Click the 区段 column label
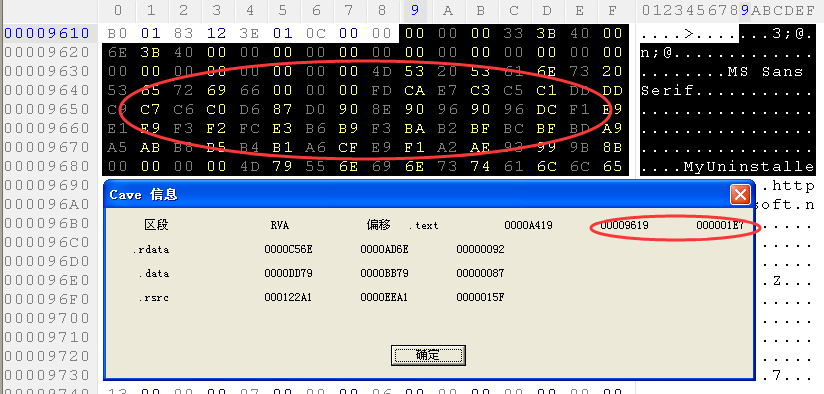 pos(156,225)
